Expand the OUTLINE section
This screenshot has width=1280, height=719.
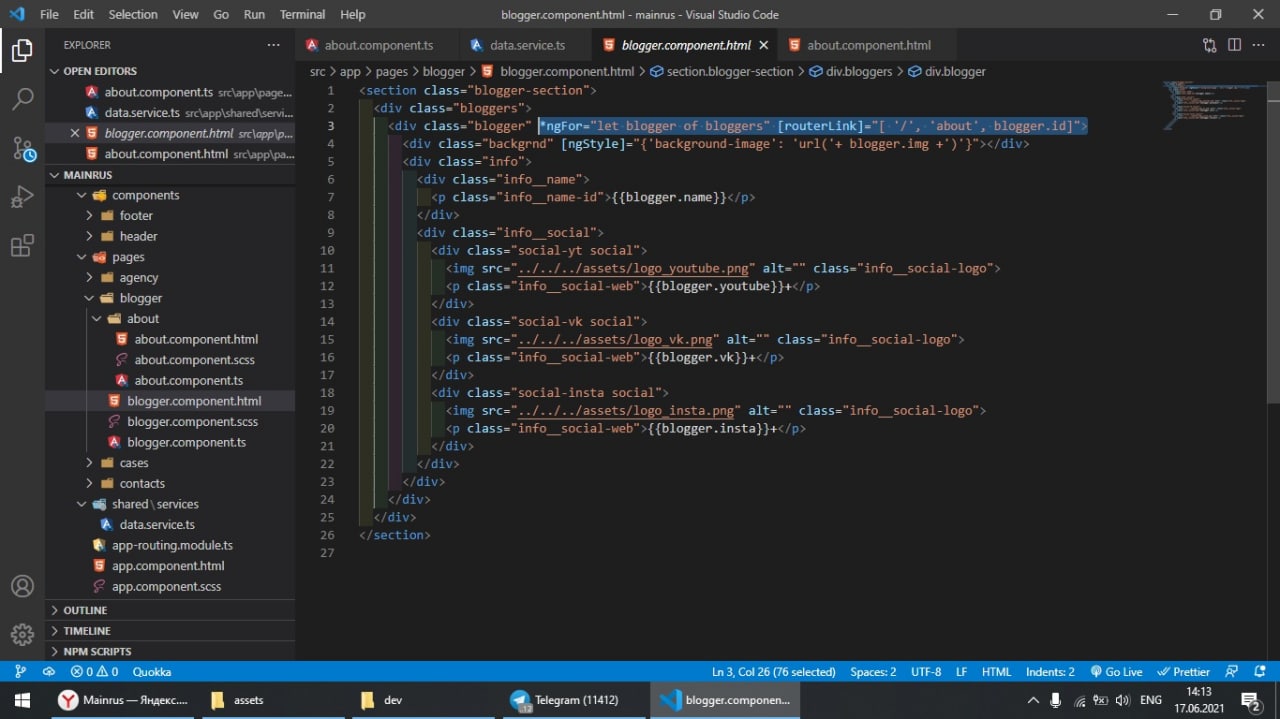coord(86,610)
